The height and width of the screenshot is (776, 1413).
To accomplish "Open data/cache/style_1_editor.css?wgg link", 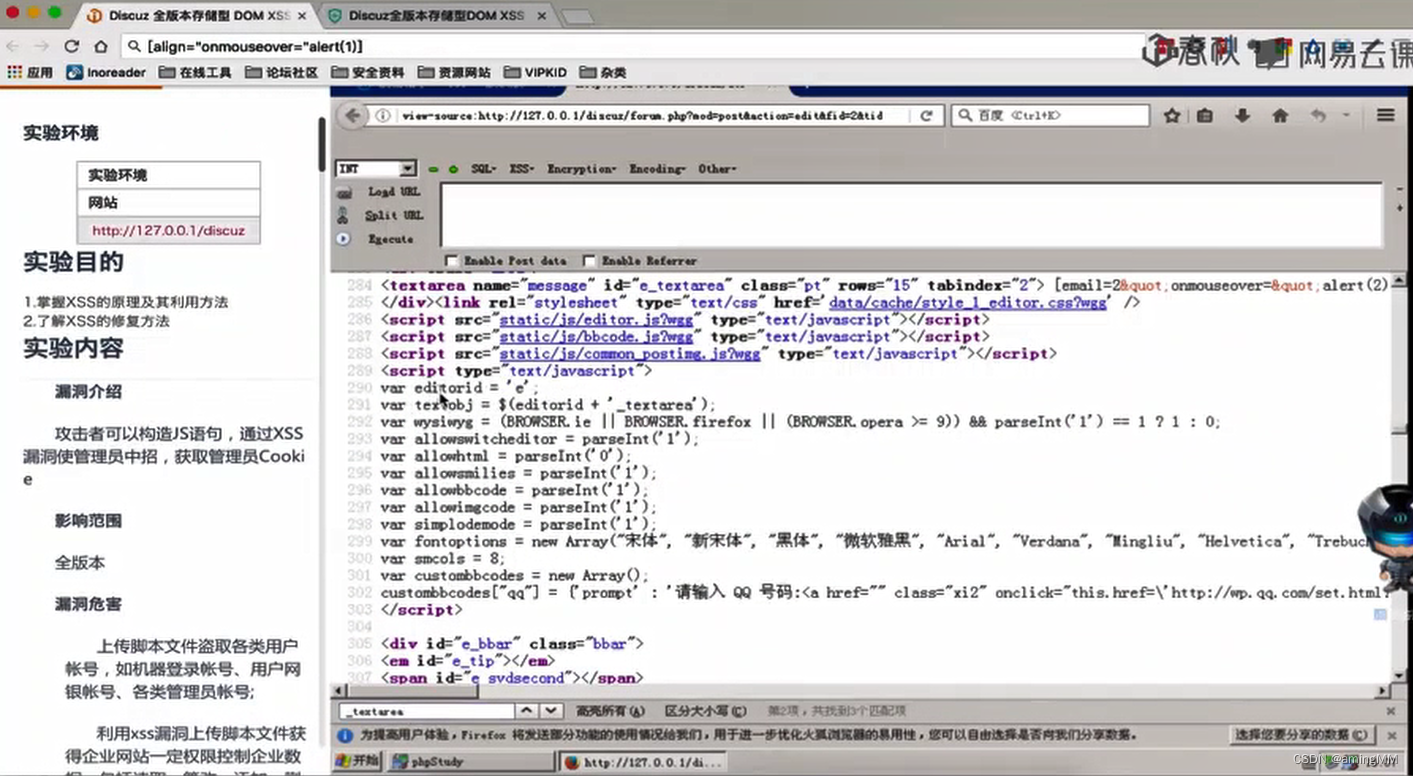I will [x=967, y=302].
